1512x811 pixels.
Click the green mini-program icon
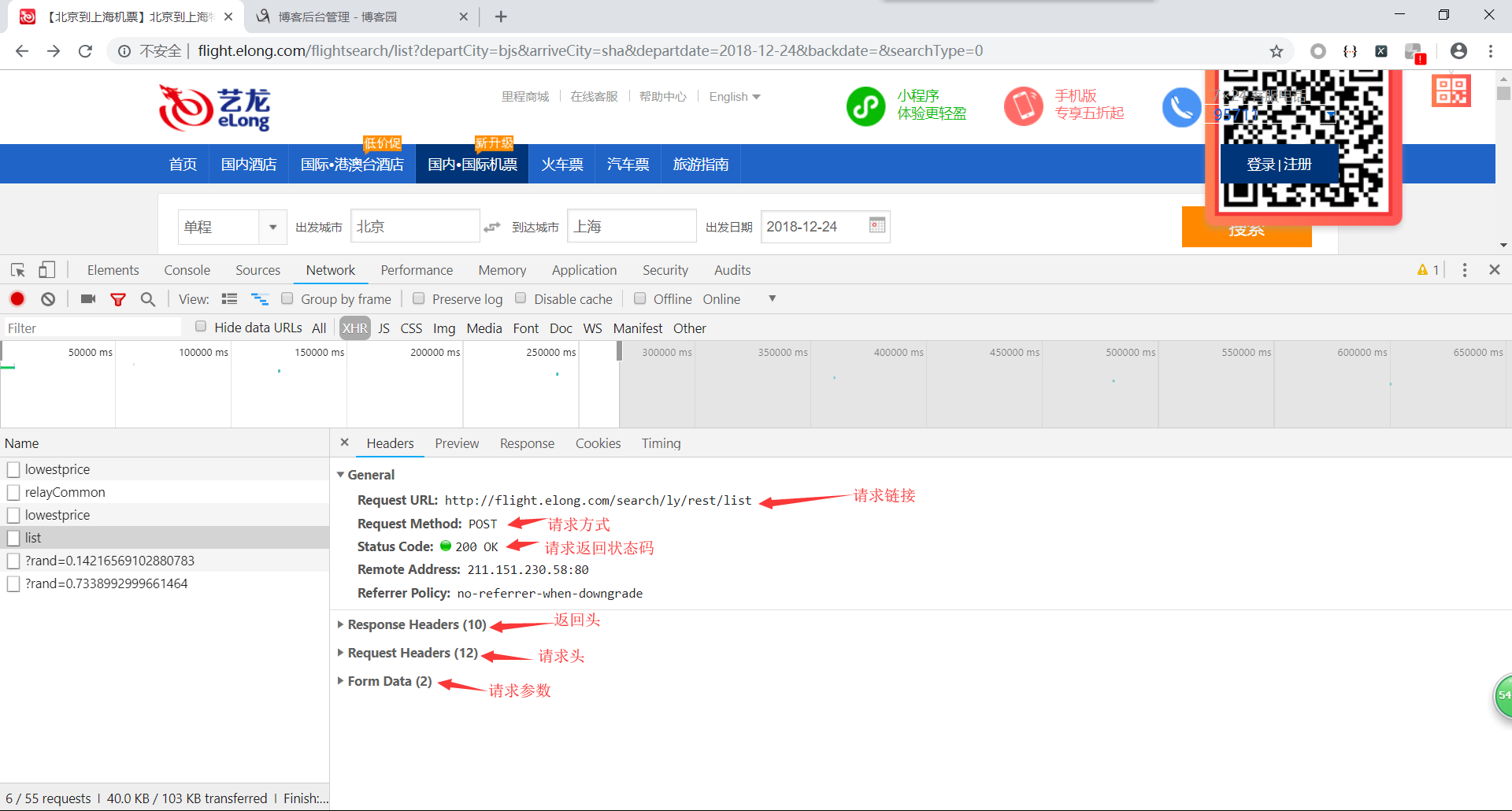point(865,106)
